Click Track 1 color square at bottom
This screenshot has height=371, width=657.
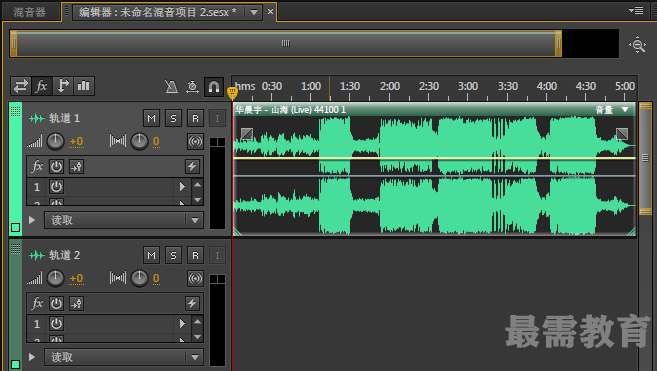[x=16, y=228]
